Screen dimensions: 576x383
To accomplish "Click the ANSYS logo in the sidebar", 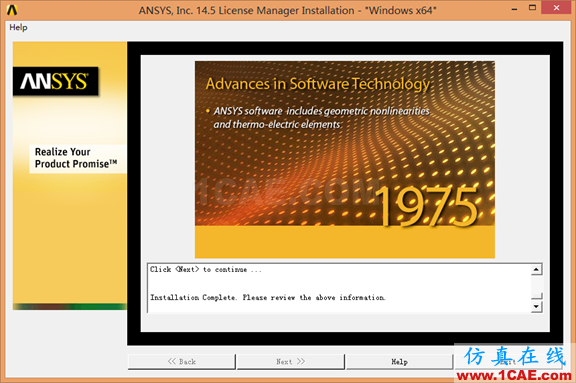I will pyautogui.click(x=55, y=82).
